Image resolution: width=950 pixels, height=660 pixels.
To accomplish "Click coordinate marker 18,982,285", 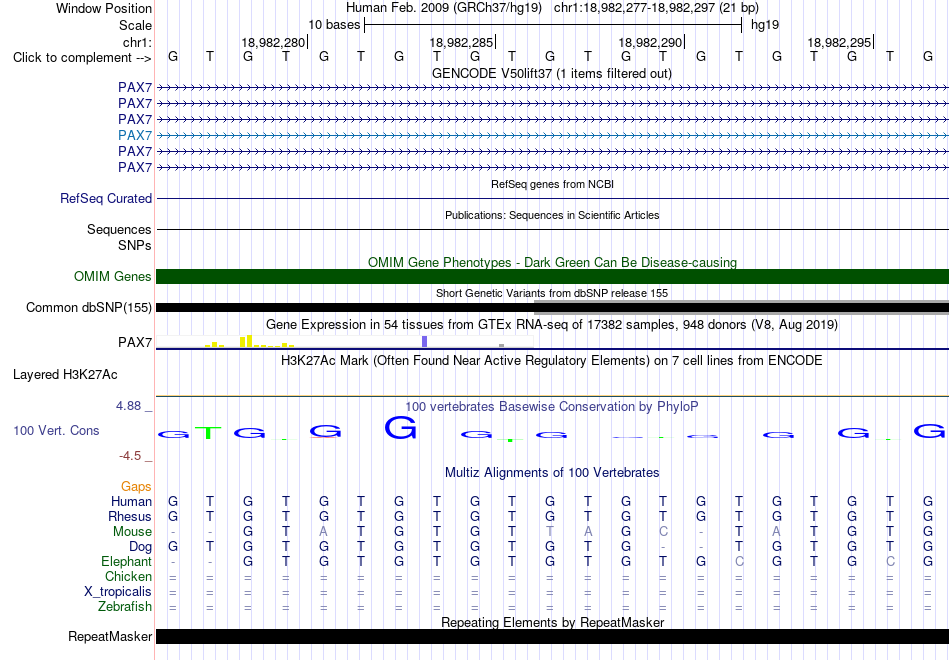I will tap(462, 42).
